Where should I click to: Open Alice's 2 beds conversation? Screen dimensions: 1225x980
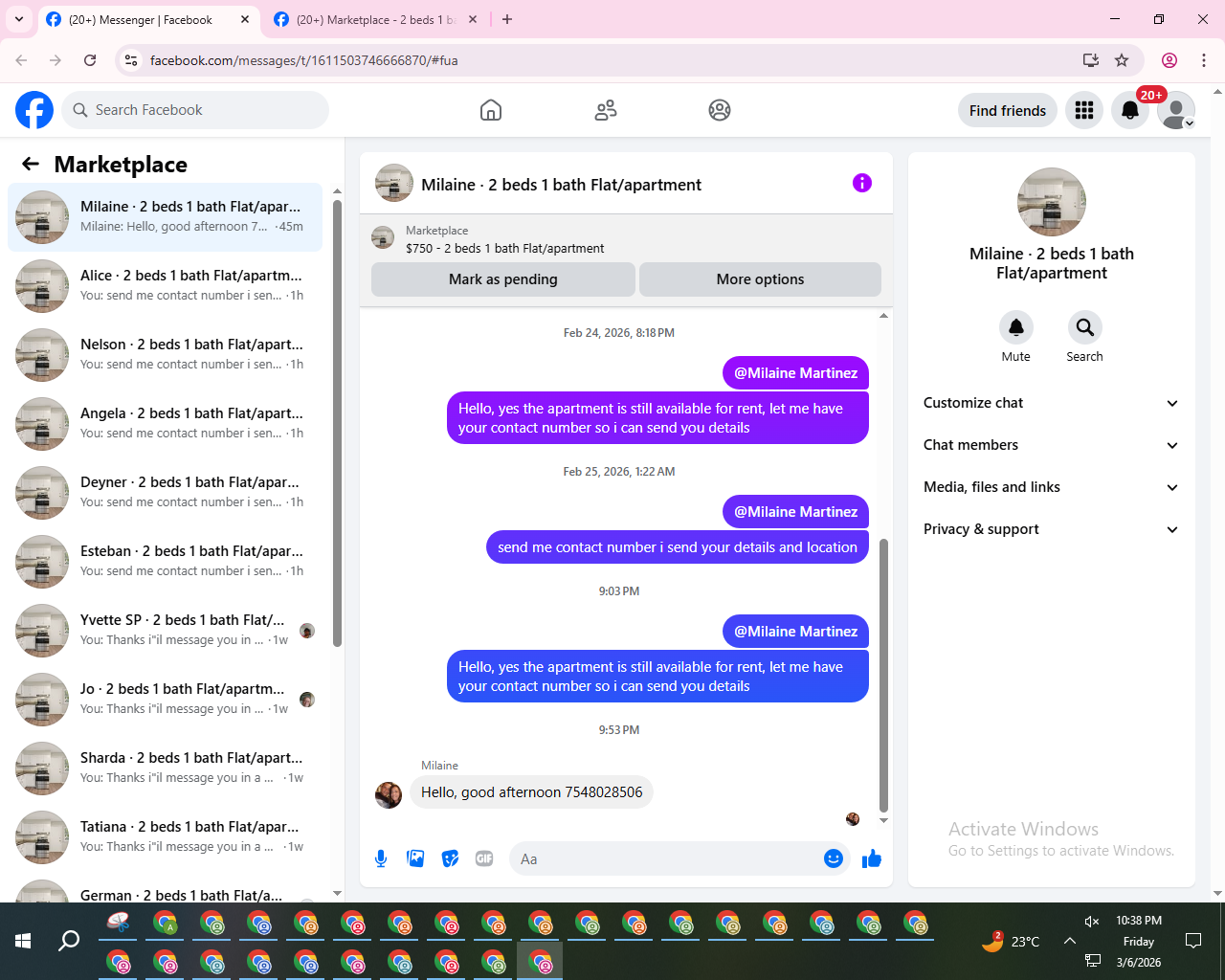(x=166, y=286)
